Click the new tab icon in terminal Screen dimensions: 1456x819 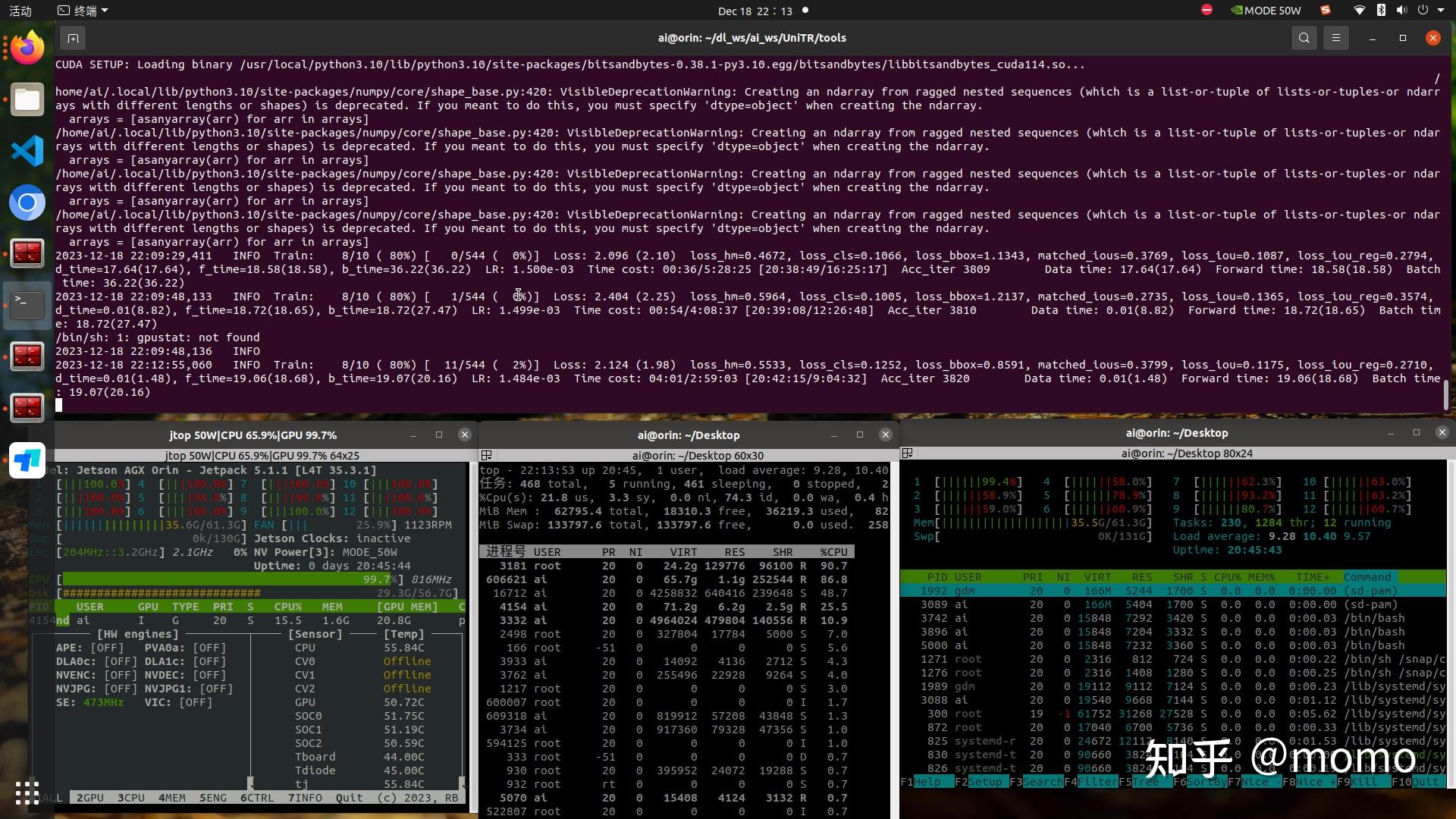click(73, 38)
